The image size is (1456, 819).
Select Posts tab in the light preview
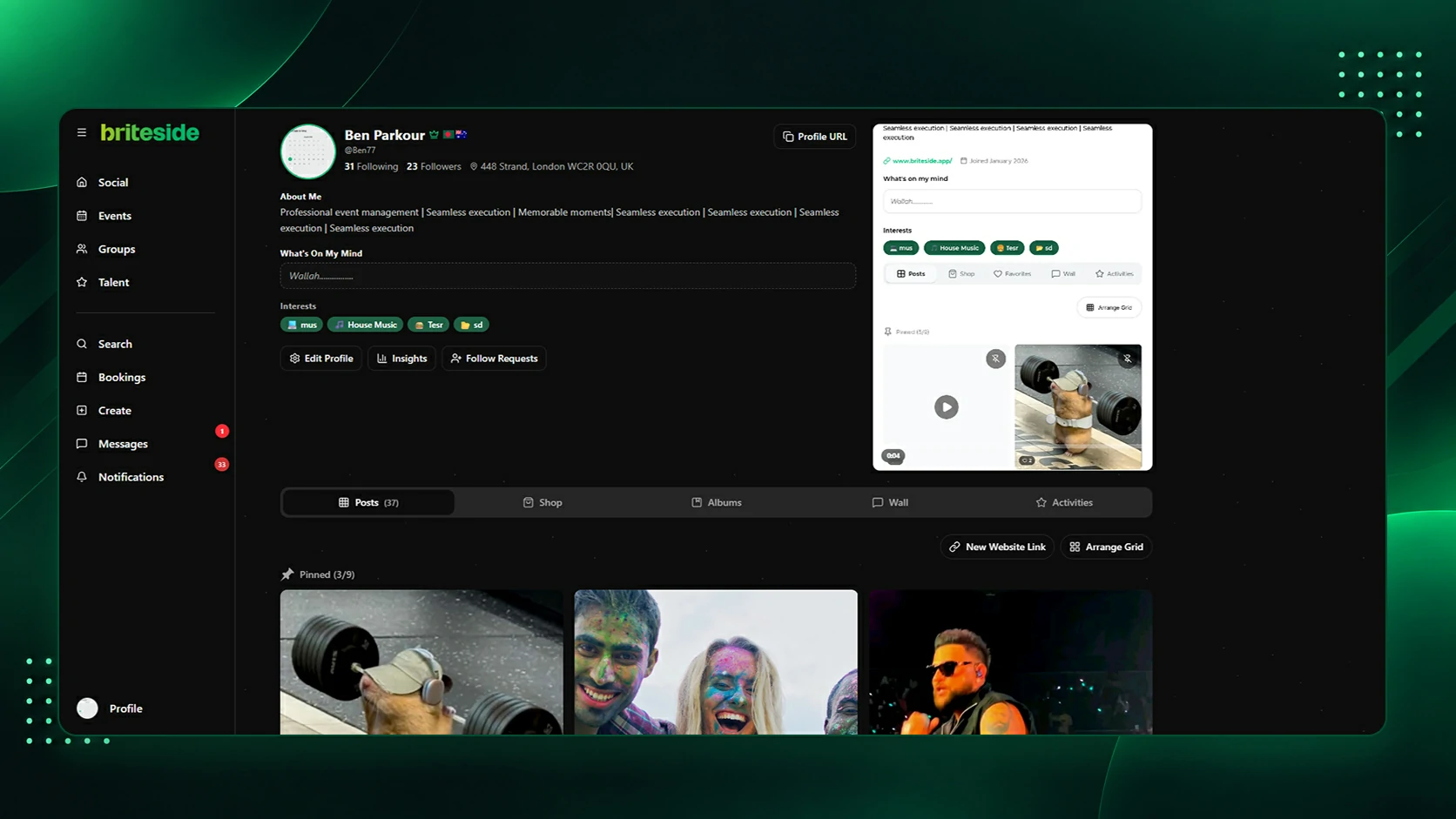(x=911, y=273)
